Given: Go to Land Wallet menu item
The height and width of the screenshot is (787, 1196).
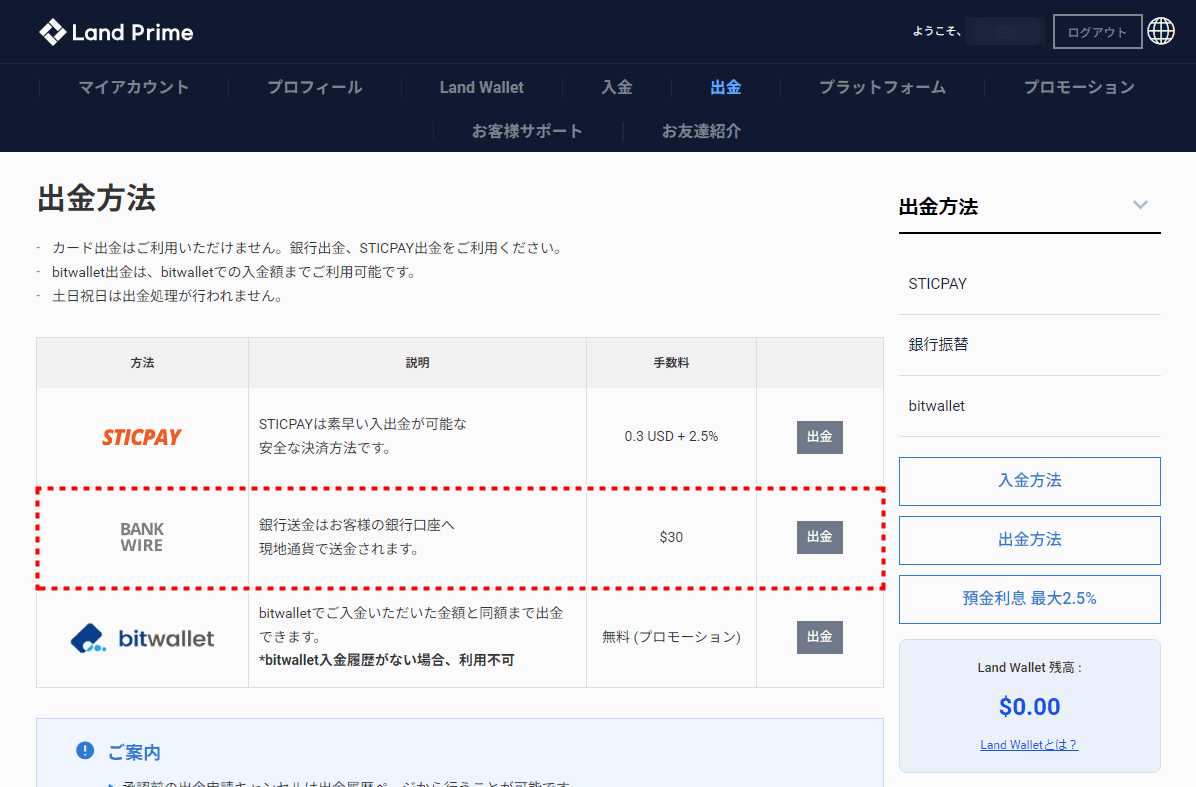Looking at the screenshot, I should pos(481,88).
